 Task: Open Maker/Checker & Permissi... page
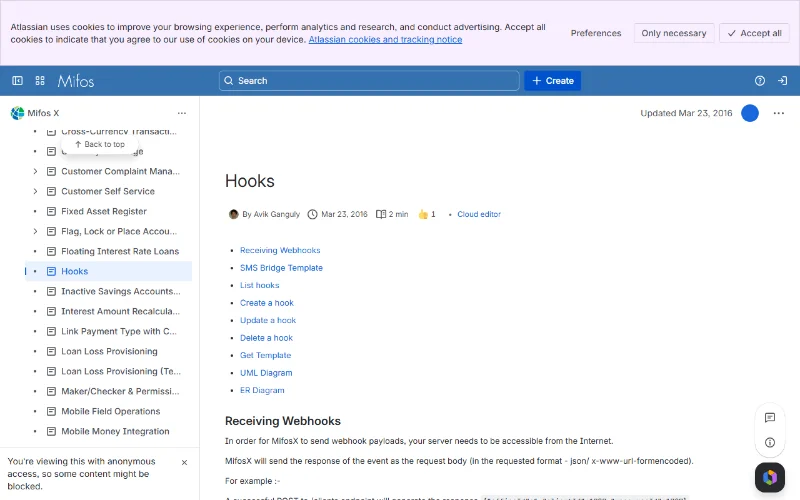(x=120, y=391)
